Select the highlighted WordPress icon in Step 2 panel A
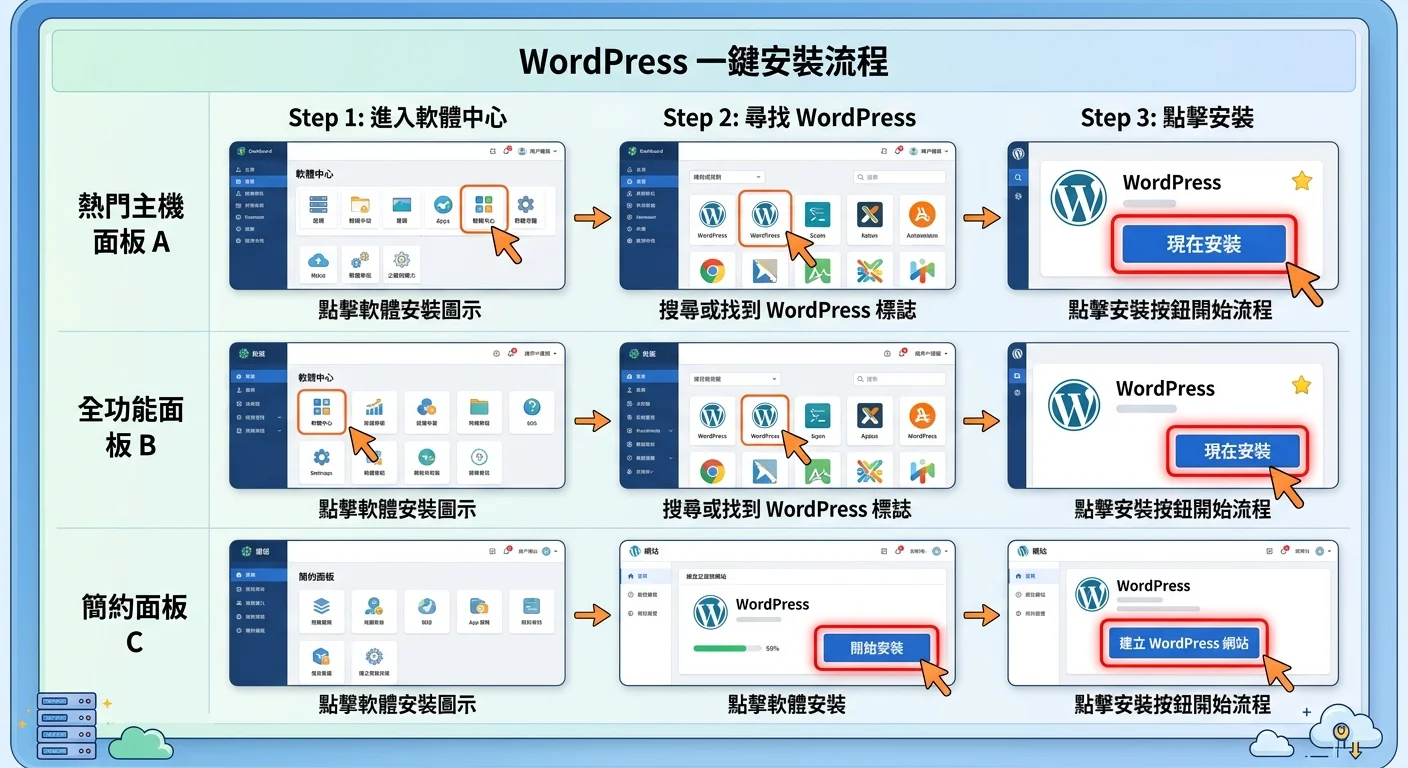 [x=765, y=216]
